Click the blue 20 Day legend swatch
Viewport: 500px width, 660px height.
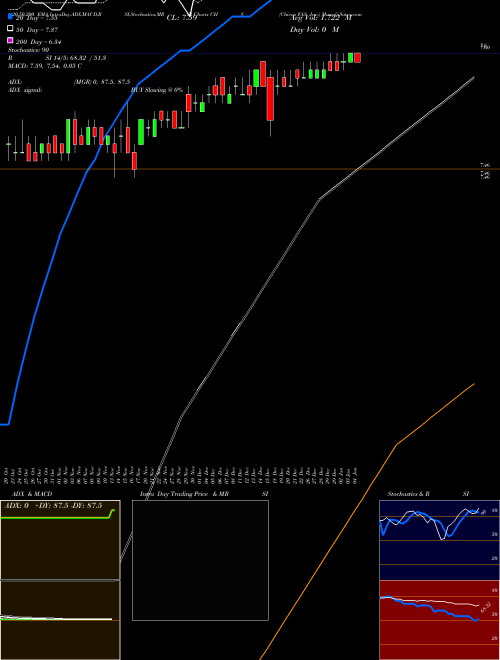coord(10,16)
